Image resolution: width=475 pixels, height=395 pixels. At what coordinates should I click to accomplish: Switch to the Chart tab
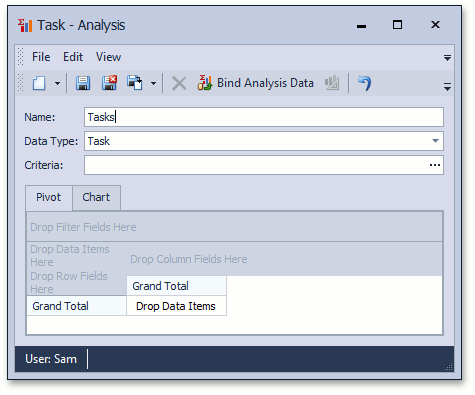coord(96,197)
